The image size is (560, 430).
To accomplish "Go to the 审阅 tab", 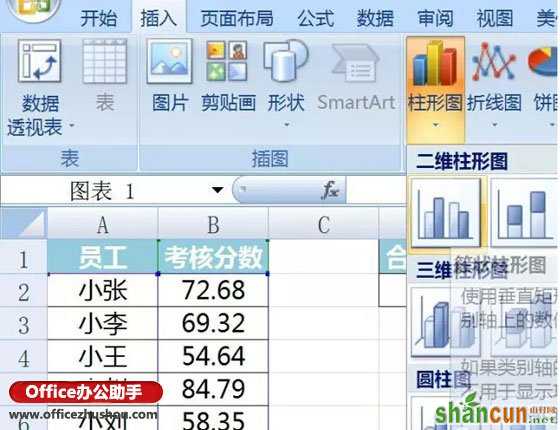I will [x=435, y=18].
